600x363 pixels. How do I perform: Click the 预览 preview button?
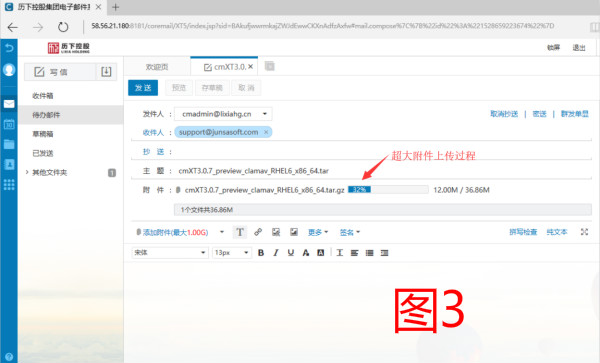[179, 88]
